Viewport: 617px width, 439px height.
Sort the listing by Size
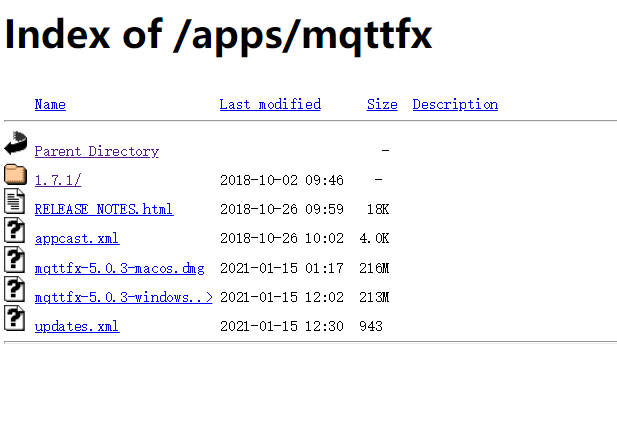coord(382,105)
